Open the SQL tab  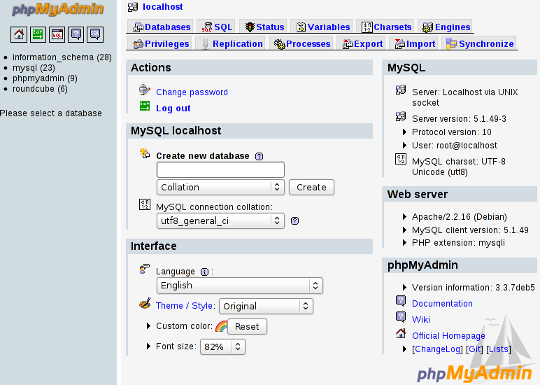pyautogui.click(x=217, y=27)
